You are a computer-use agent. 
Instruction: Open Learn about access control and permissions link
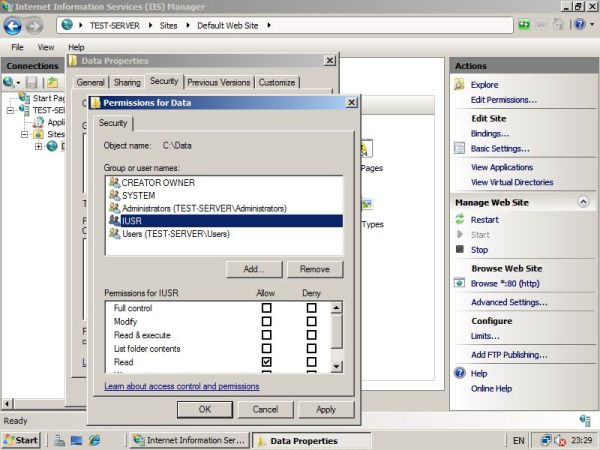[182, 386]
